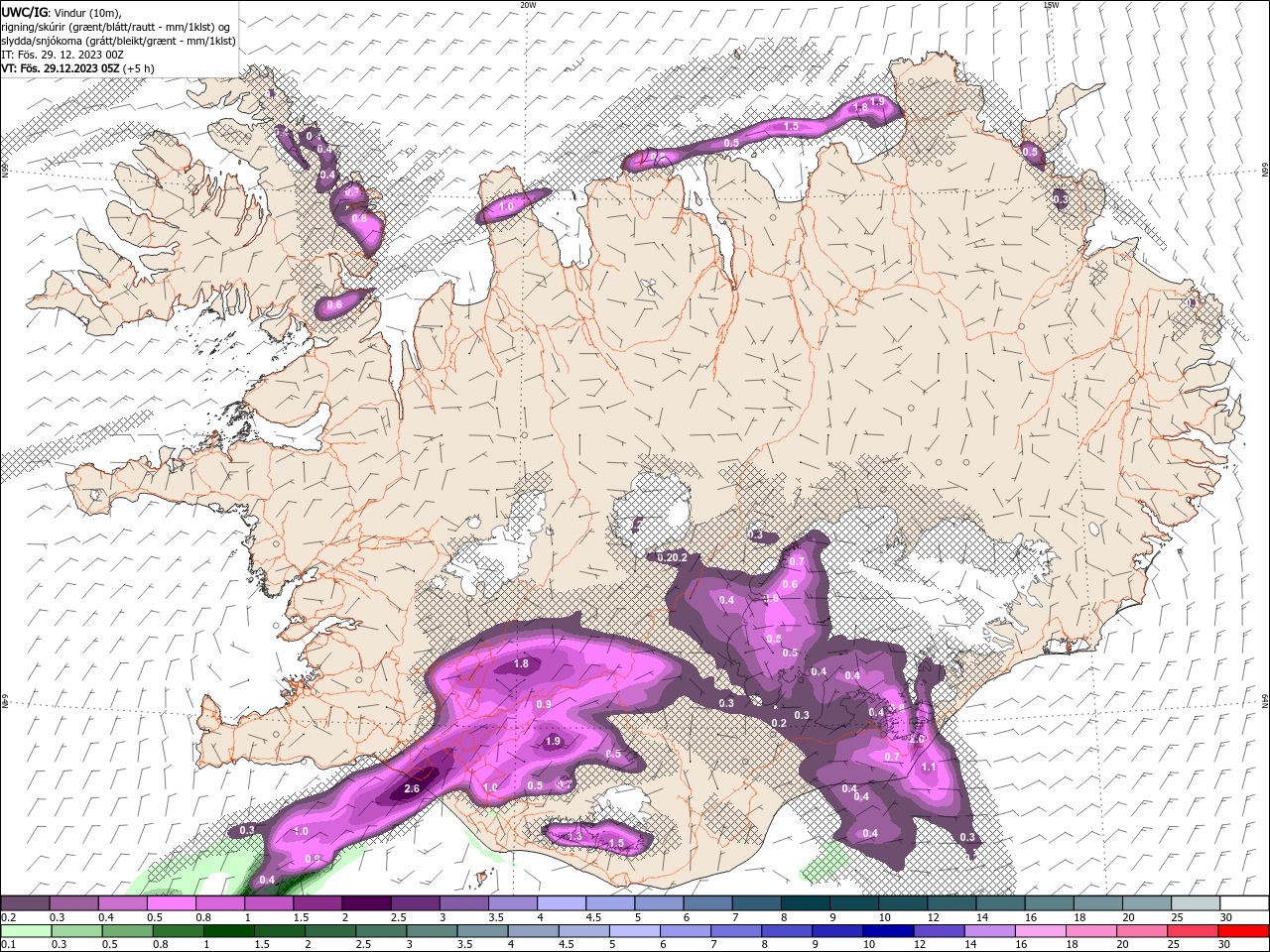Click snow-scale swatch between 2.5 and 3
This screenshot has width=1270, height=952.
point(414,903)
